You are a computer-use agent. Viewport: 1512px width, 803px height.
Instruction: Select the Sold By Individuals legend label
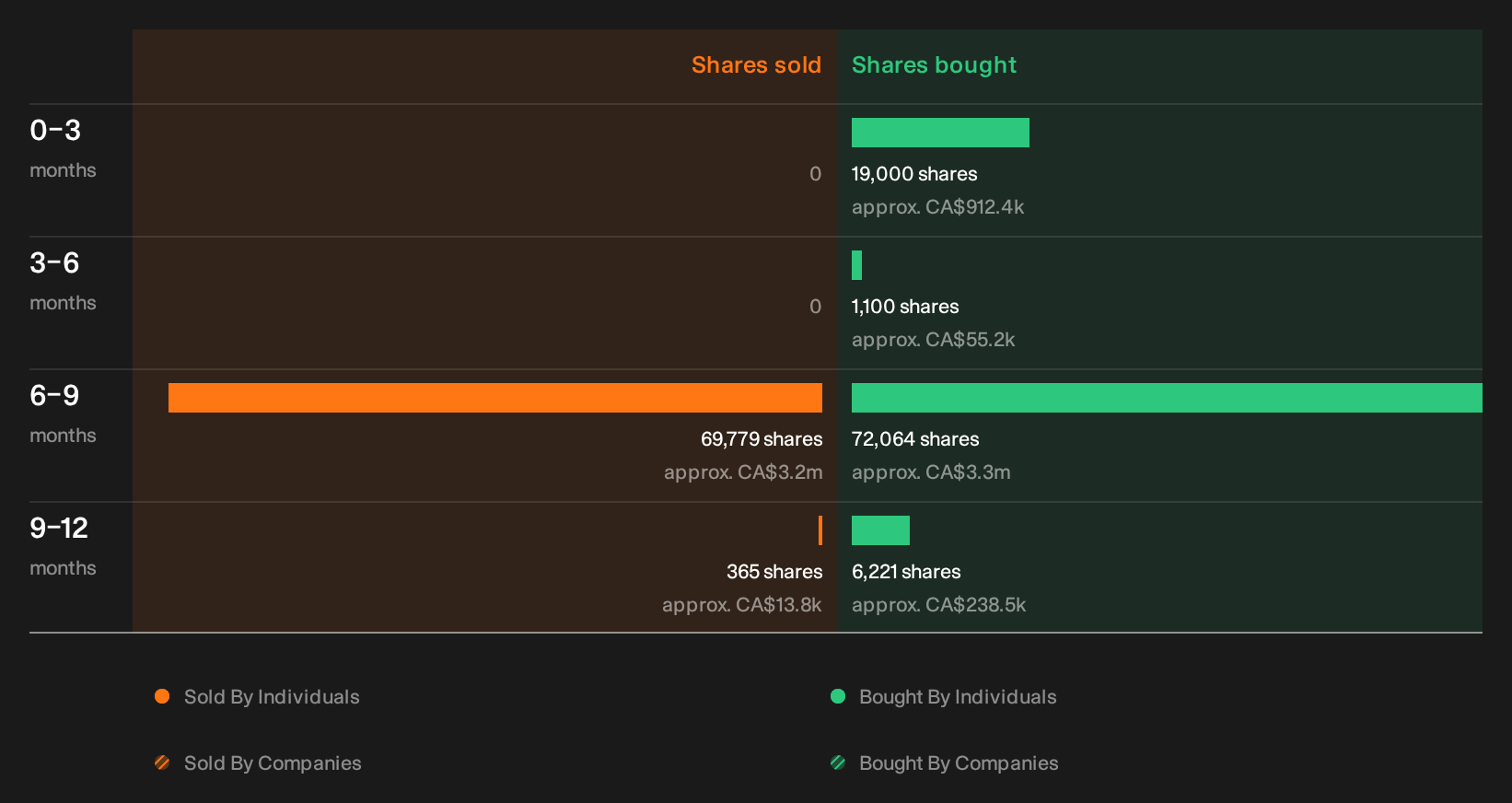272,697
